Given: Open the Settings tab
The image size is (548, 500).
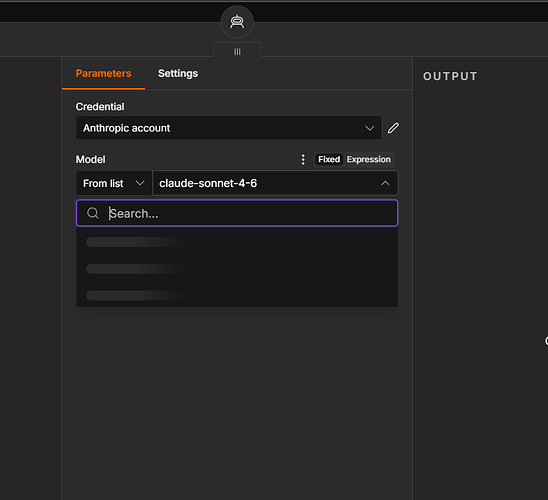Looking at the screenshot, I should point(178,73).
